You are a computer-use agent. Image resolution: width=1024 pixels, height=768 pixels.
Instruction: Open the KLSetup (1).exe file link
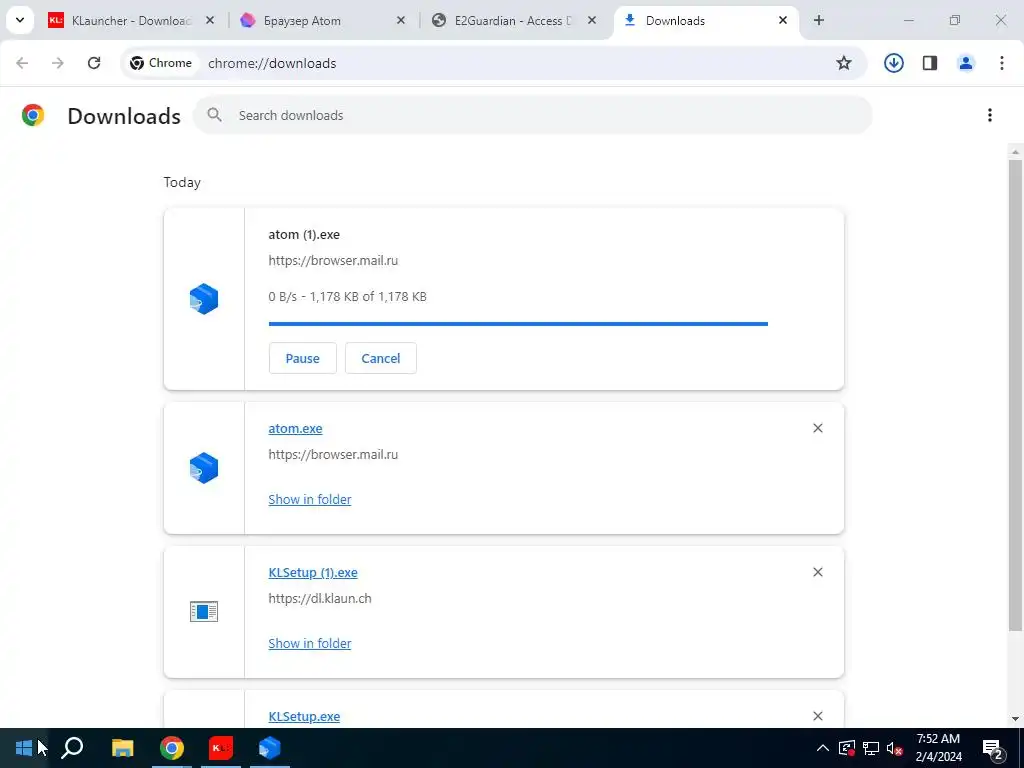point(313,572)
